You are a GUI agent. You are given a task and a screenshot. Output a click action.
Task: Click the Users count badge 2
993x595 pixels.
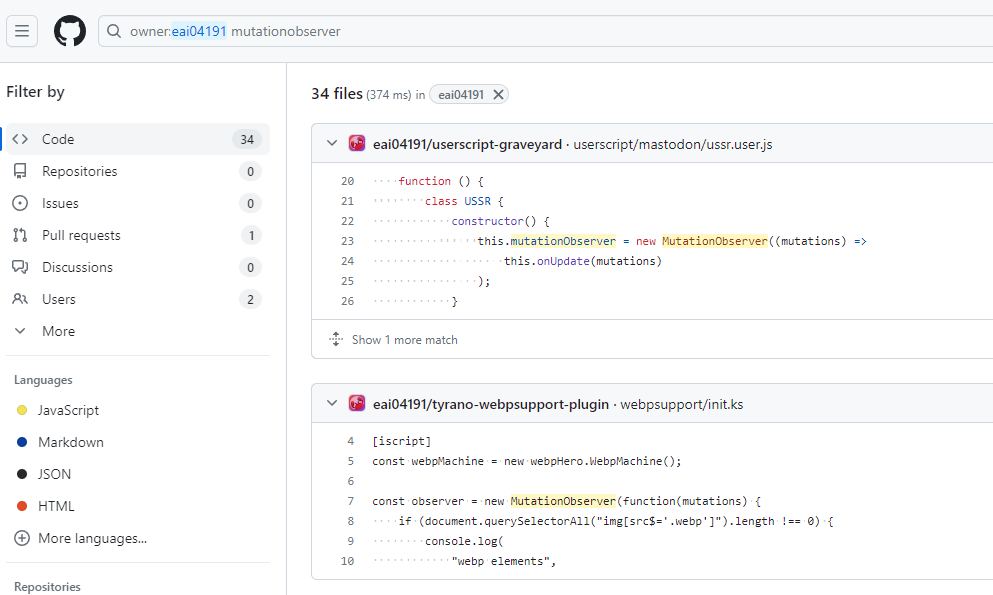click(250, 299)
